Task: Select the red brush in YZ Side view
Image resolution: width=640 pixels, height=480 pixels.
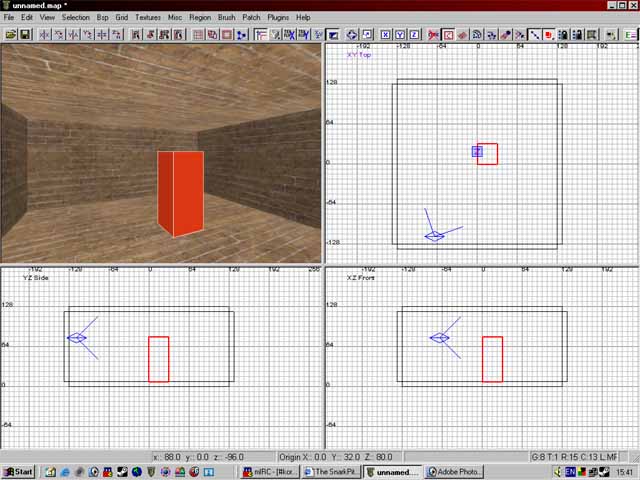Action: [x=158, y=359]
